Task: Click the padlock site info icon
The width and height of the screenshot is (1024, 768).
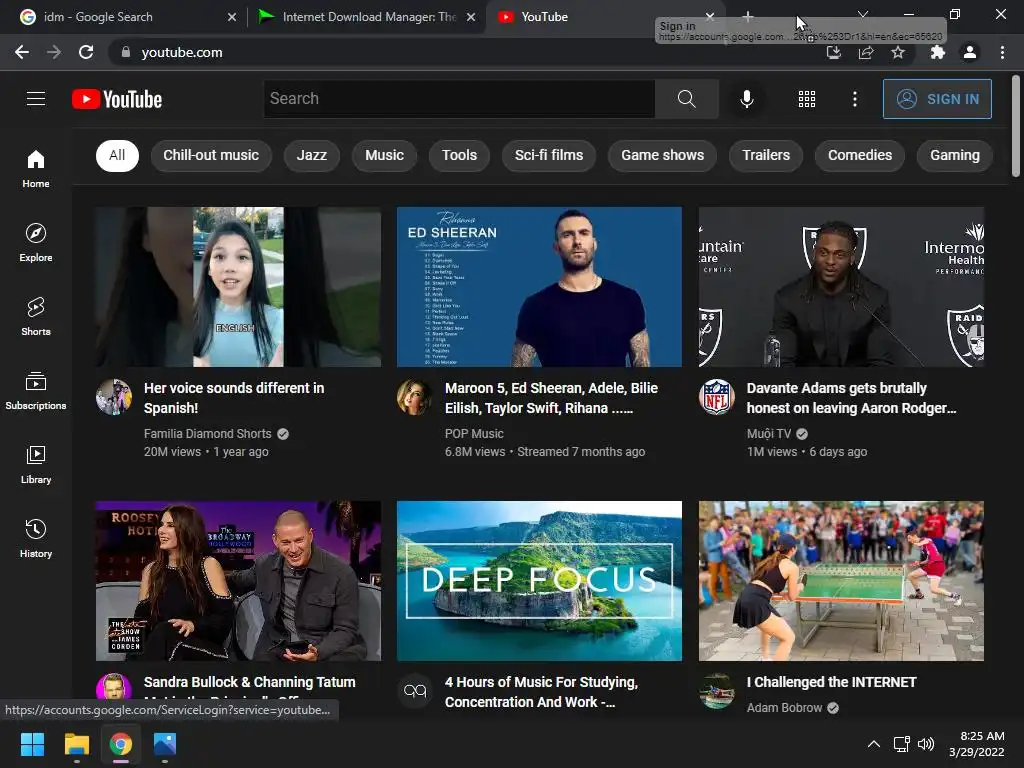Action: point(126,52)
